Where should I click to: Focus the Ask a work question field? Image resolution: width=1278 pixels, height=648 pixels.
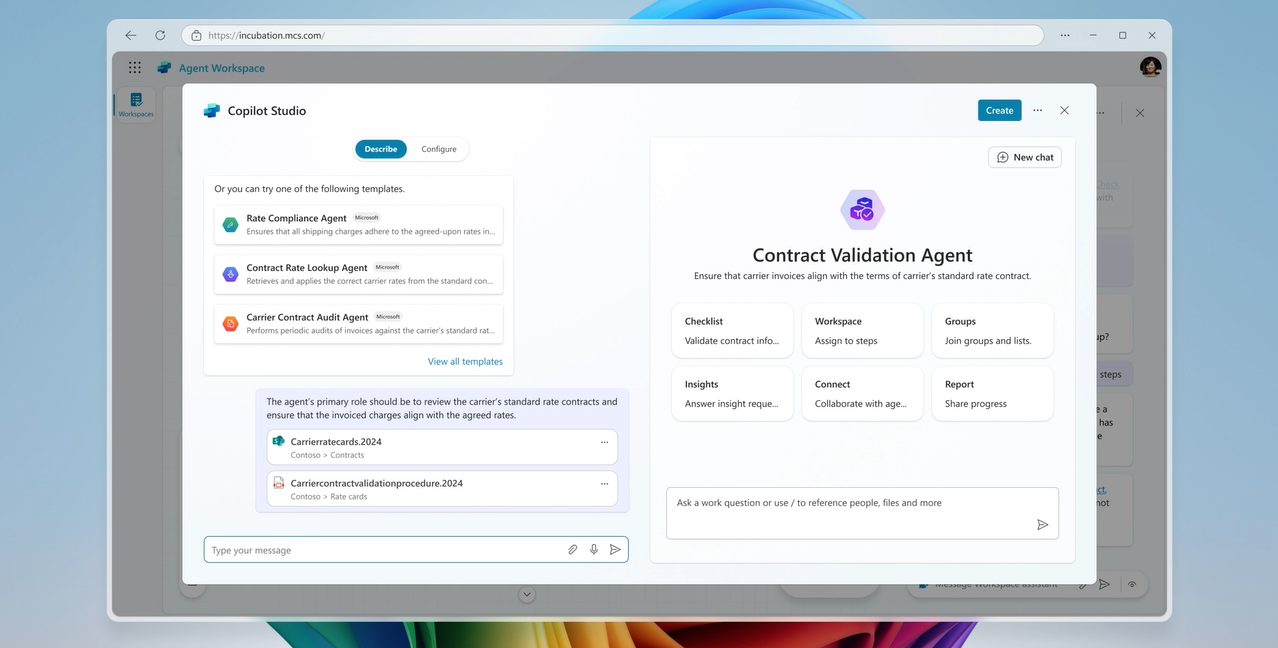(x=862, y=513)
